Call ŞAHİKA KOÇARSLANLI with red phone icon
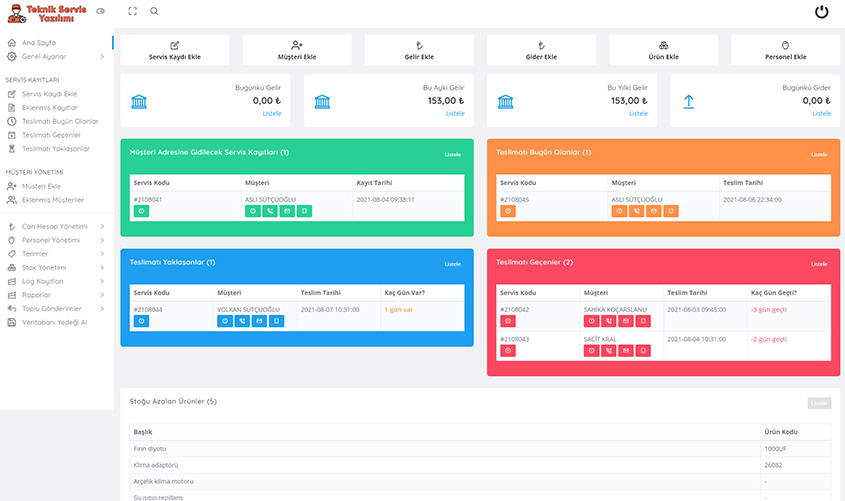Image resolution: width=845 pixels, height=501 pixels. click(x=608, y=321)
